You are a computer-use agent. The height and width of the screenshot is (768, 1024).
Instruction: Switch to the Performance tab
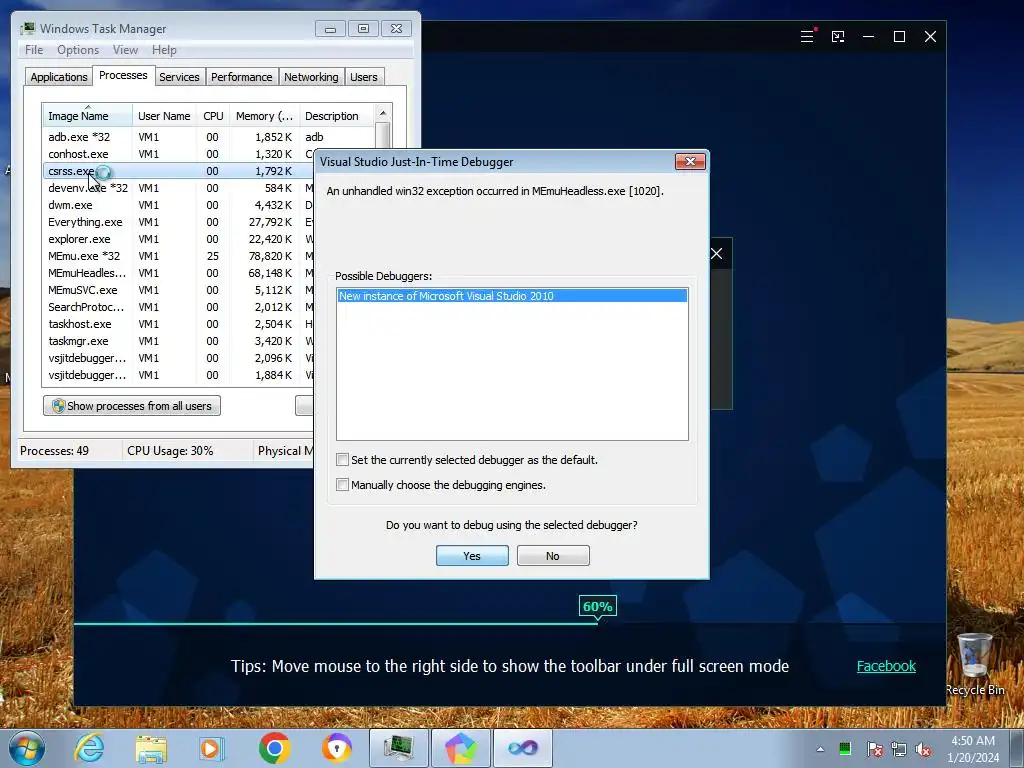pos(242,77)
